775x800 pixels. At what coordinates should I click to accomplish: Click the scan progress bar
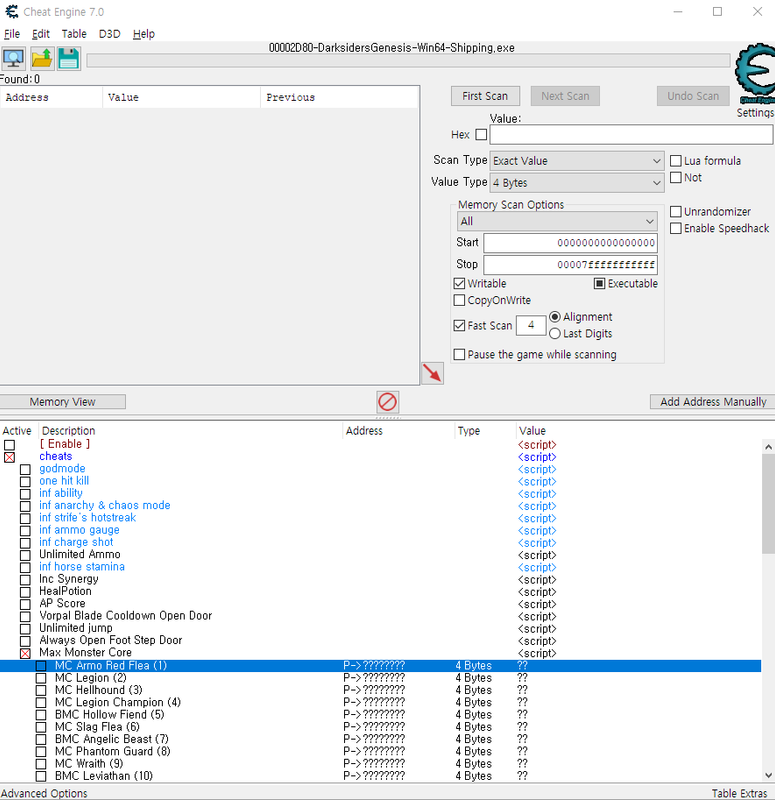408,61
